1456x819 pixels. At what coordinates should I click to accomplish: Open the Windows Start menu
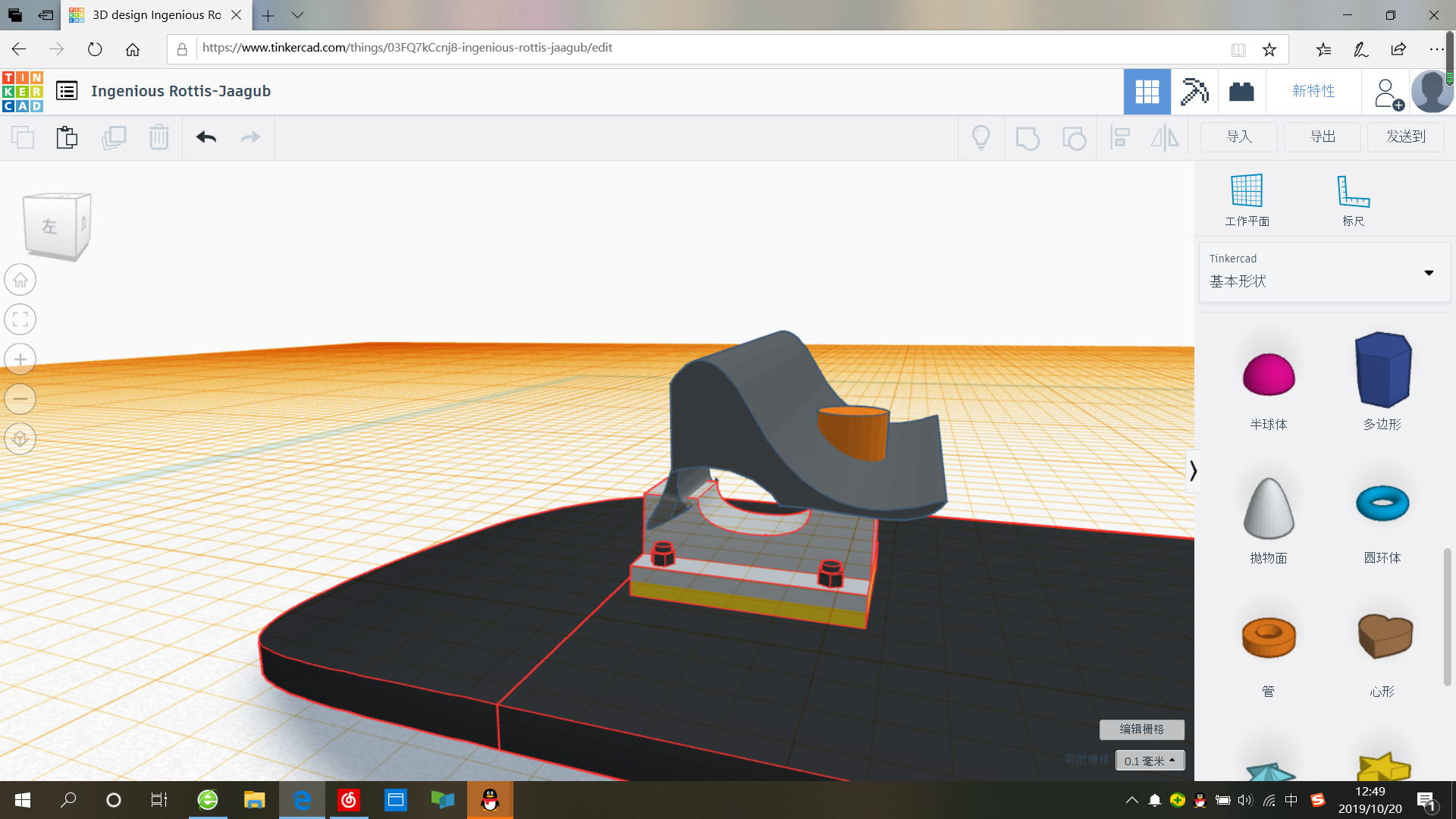pyautogui.click(x=23, y=800)
